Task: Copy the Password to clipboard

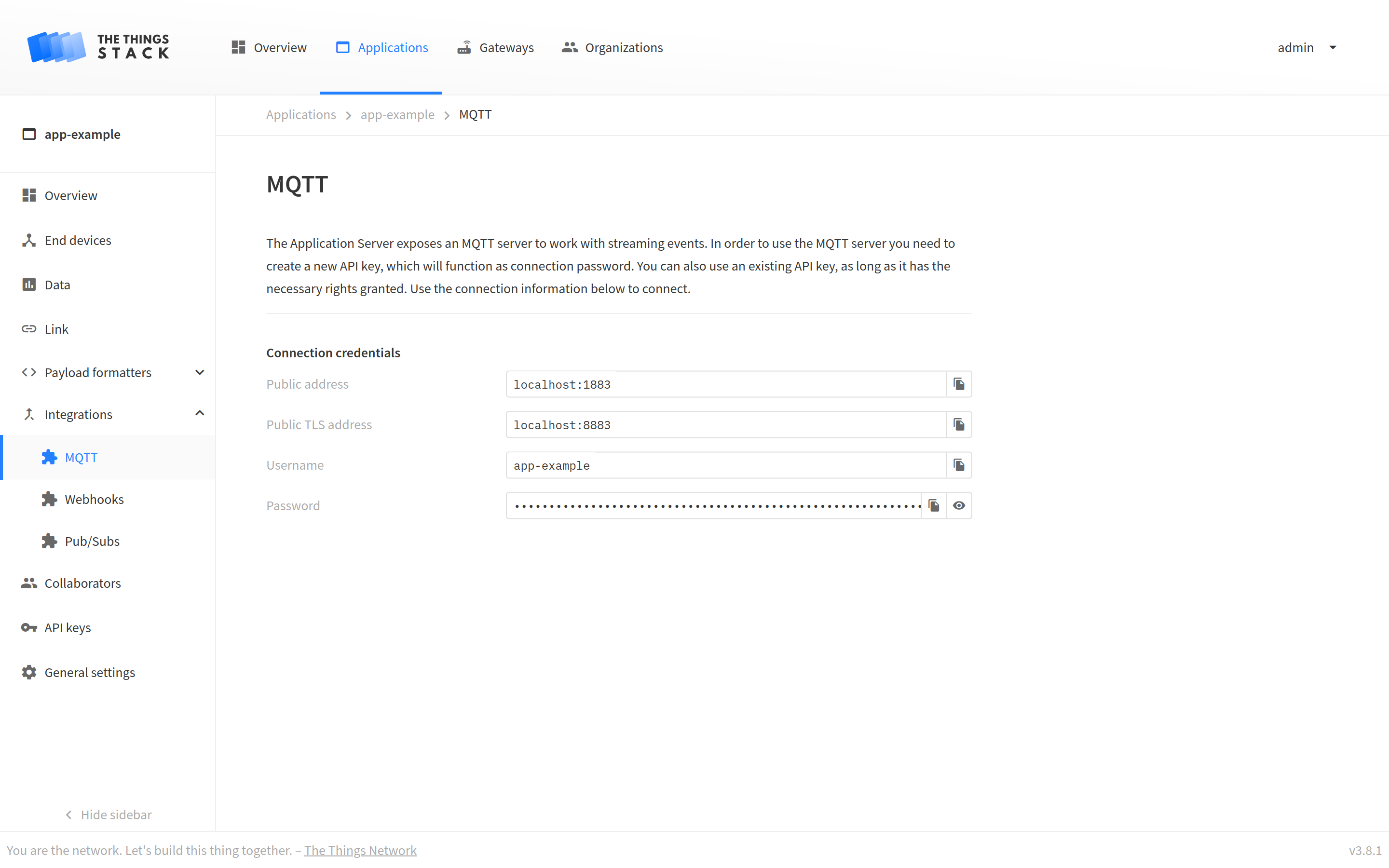Action: pos(933,505)
